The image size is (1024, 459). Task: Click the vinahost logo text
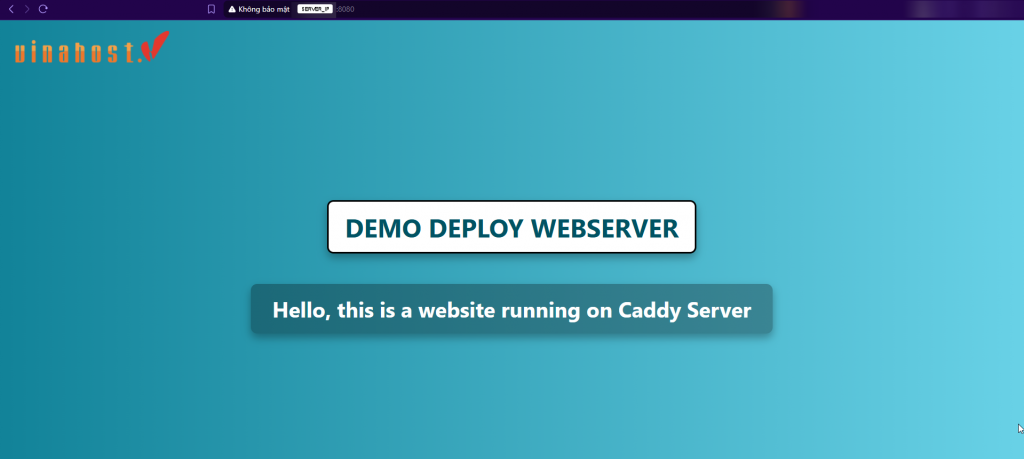tap(76, 54)
